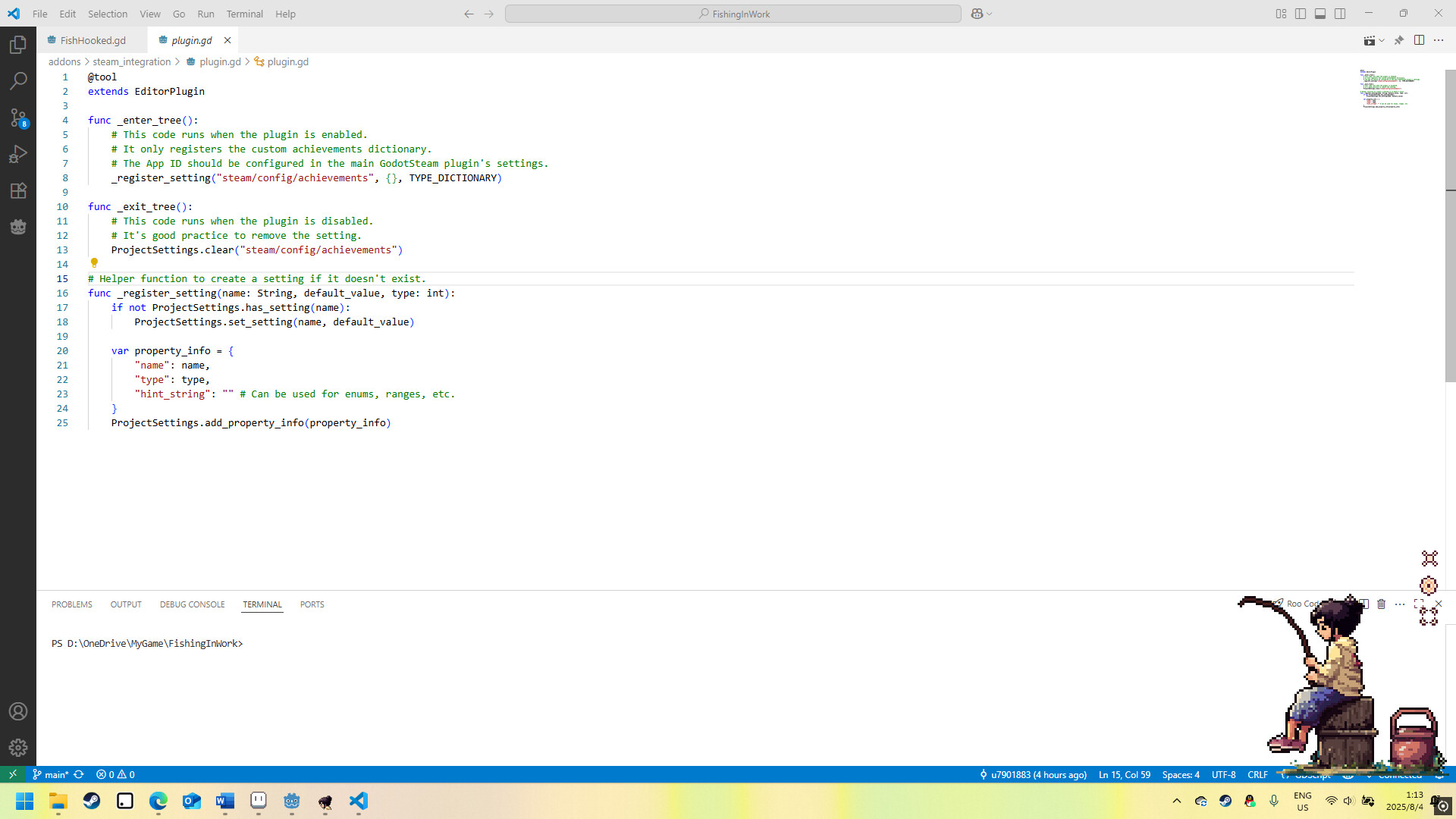
Task: Pin the plugin.gd editor tab
Action: pos(1399,40)
